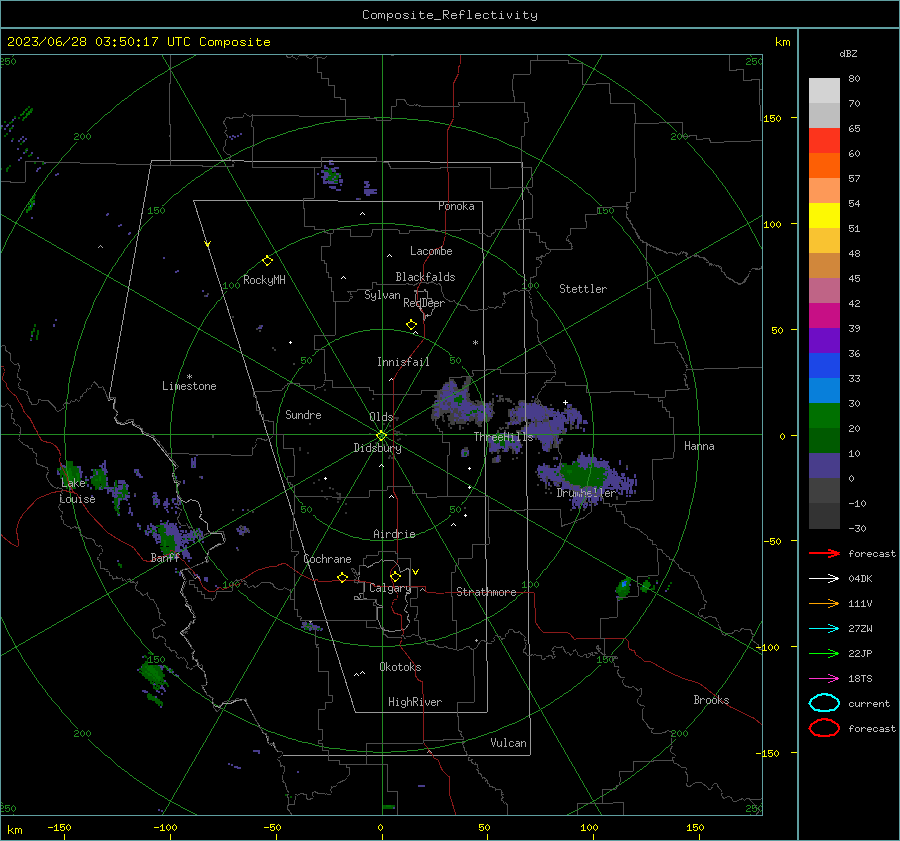Click the green echo cell near Banff
The width and height of the screenshot is (900, 841).
coord(168,540)
